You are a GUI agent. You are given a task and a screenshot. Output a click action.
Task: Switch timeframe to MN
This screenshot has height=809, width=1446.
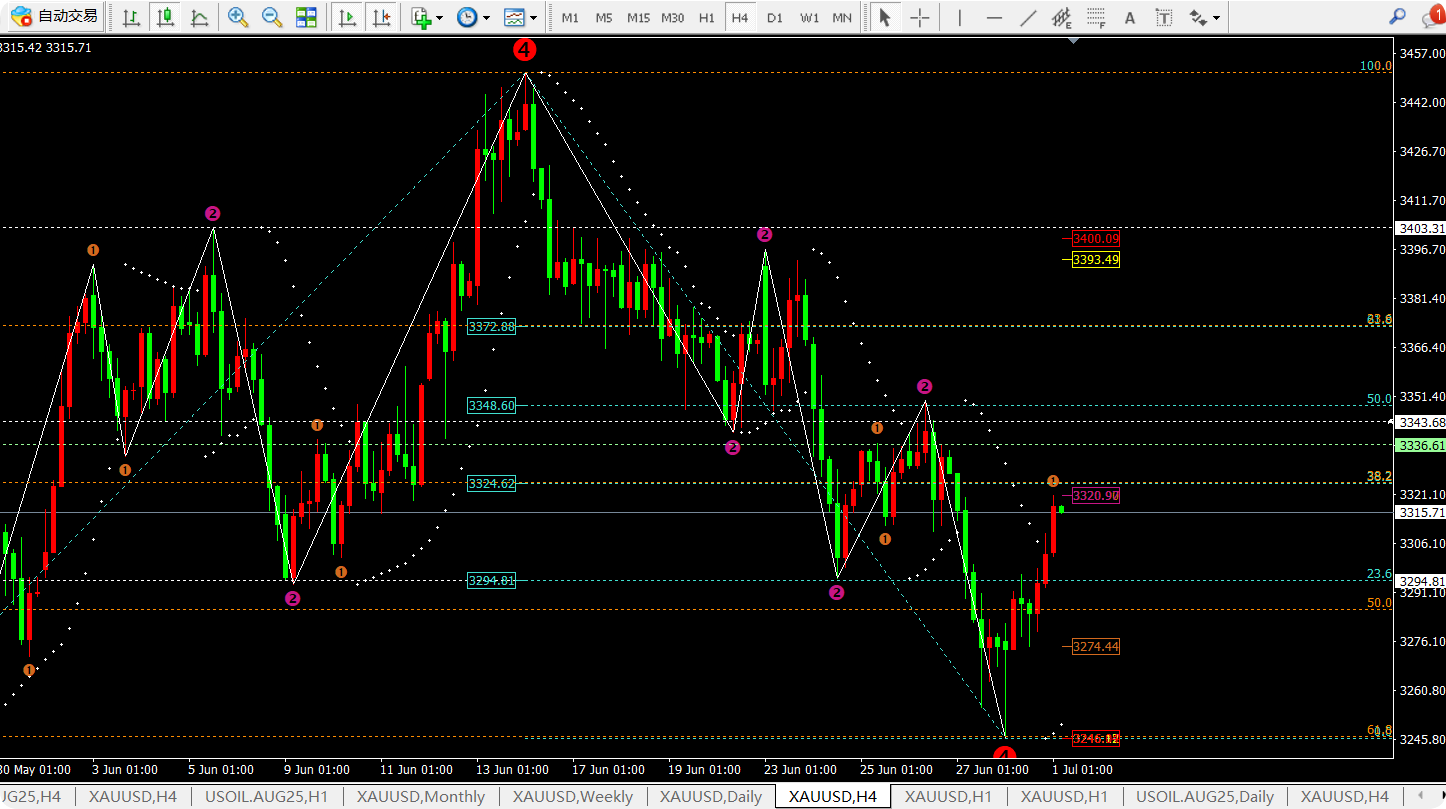pyautogui.click(x=842, y=18)
